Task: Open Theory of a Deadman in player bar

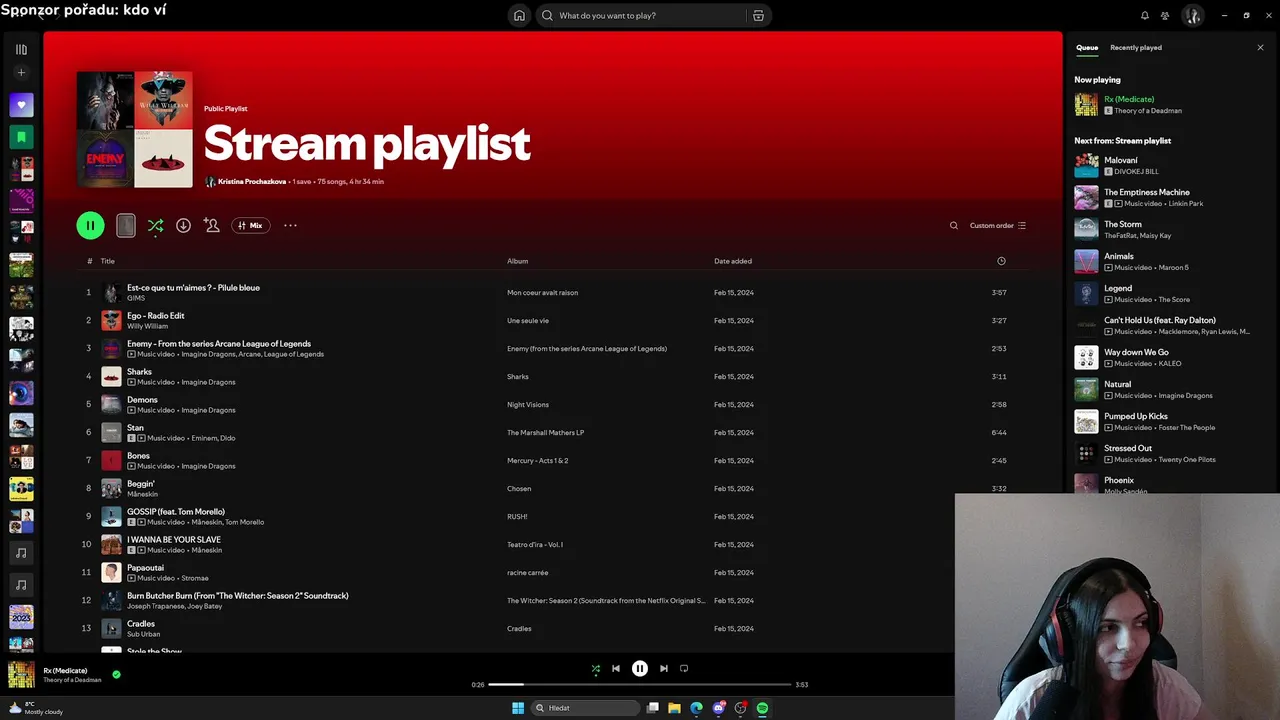Action: pos(72,680)
